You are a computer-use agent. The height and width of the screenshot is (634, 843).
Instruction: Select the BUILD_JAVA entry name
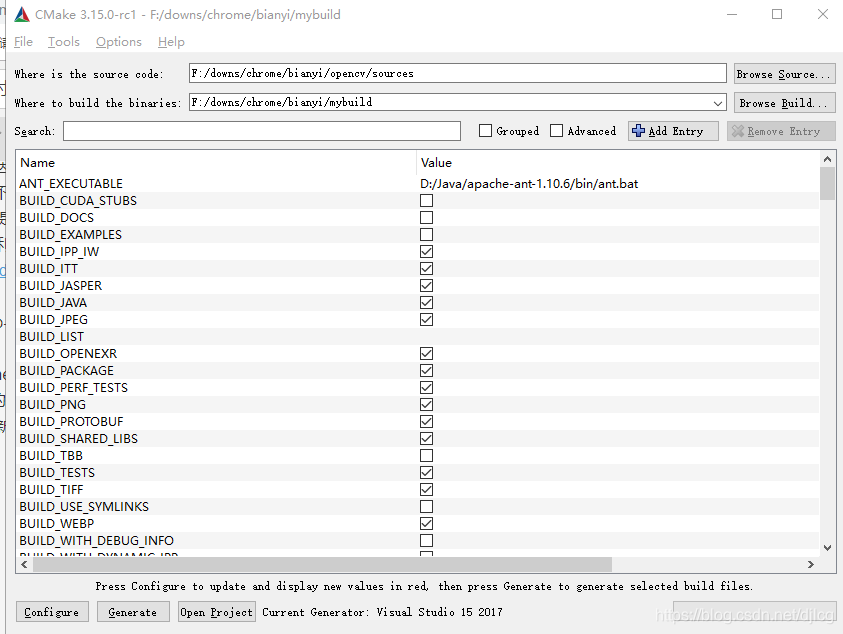pyautogui.click(x=53, y=303)
